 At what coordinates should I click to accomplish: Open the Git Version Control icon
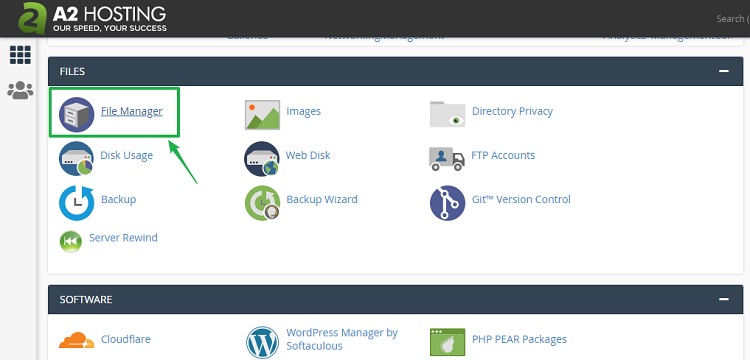point(447,203)
